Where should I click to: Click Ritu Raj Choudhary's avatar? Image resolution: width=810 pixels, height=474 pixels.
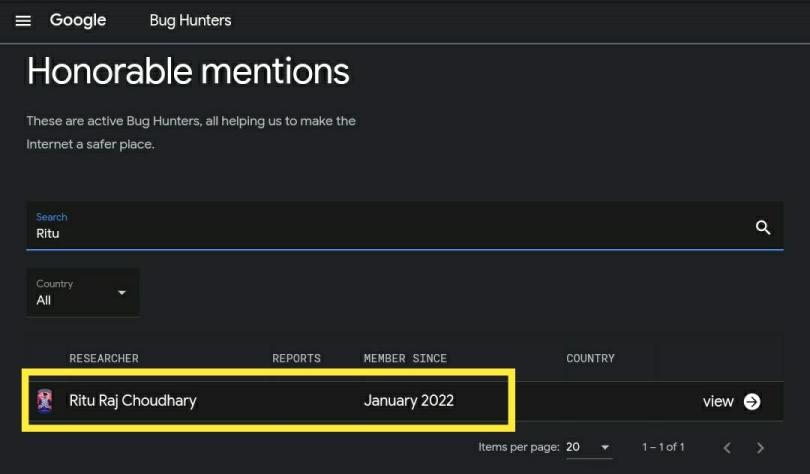[45, 401]
